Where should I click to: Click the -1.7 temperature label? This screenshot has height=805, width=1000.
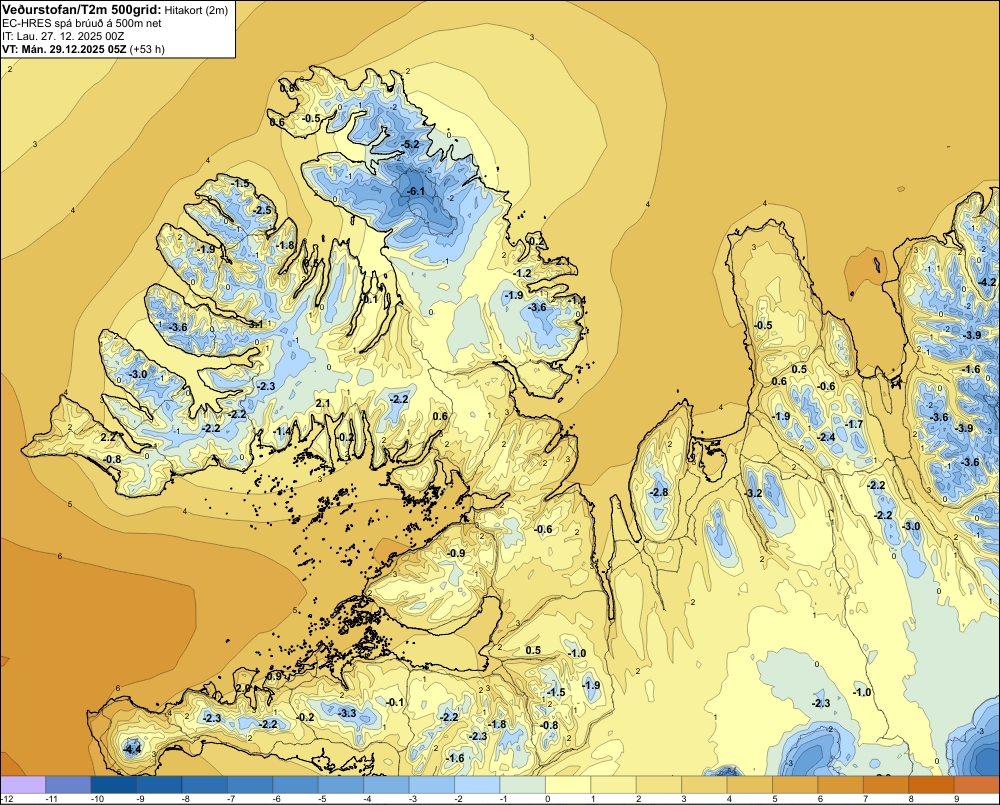854,424
